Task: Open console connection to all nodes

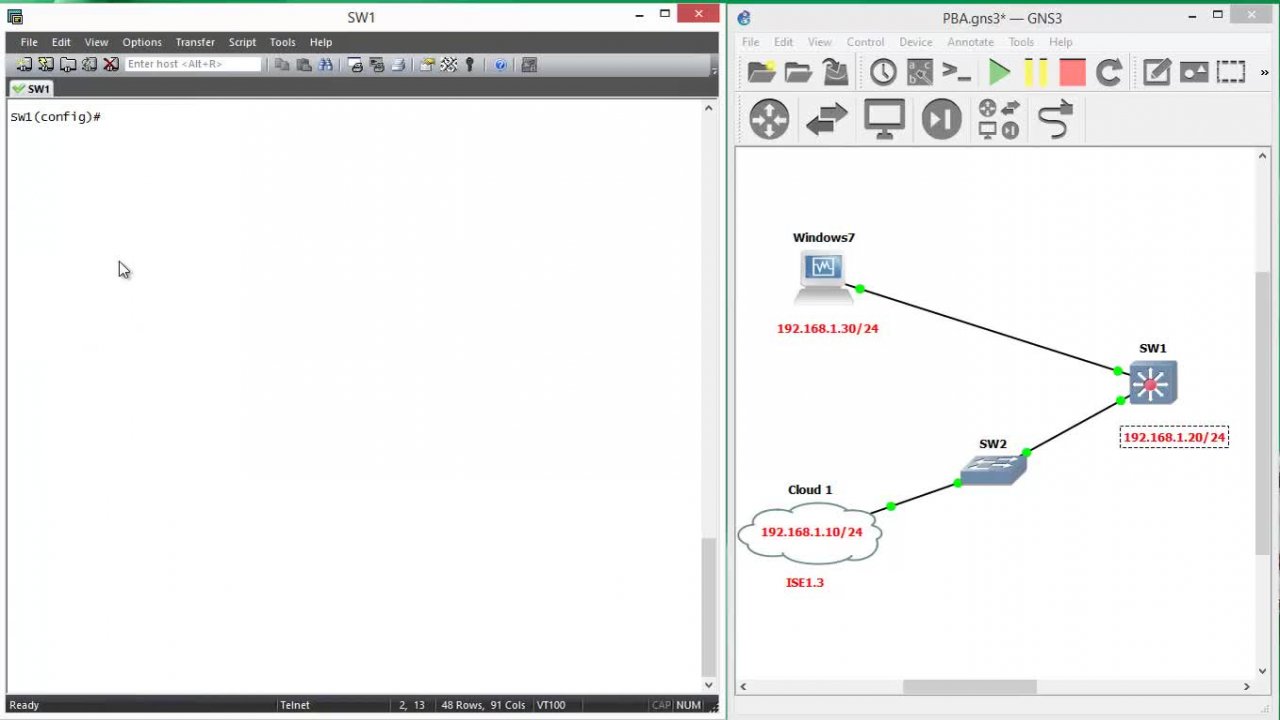Action: (x=957, y=72)
